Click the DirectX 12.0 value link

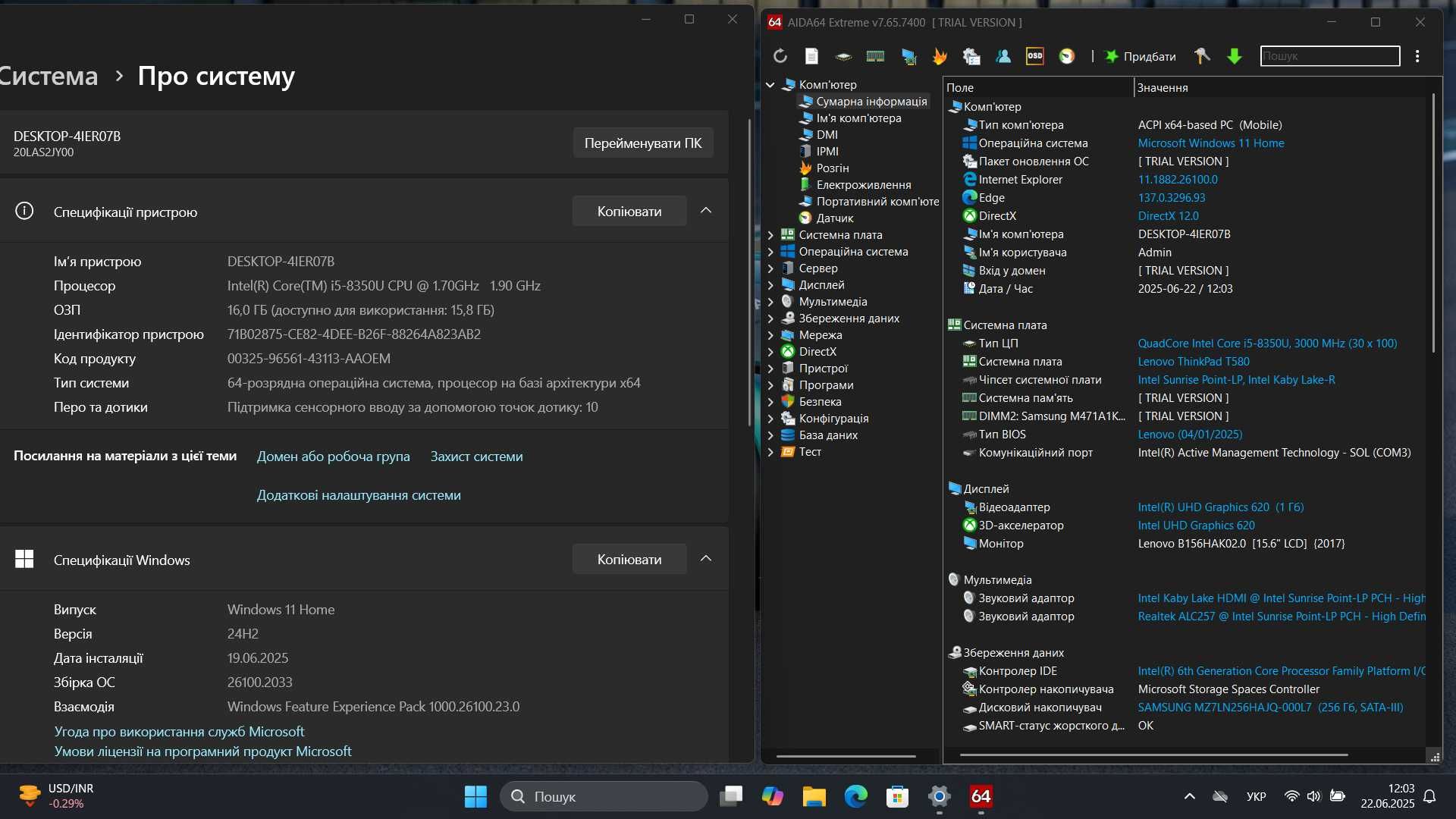(1168, 216)
